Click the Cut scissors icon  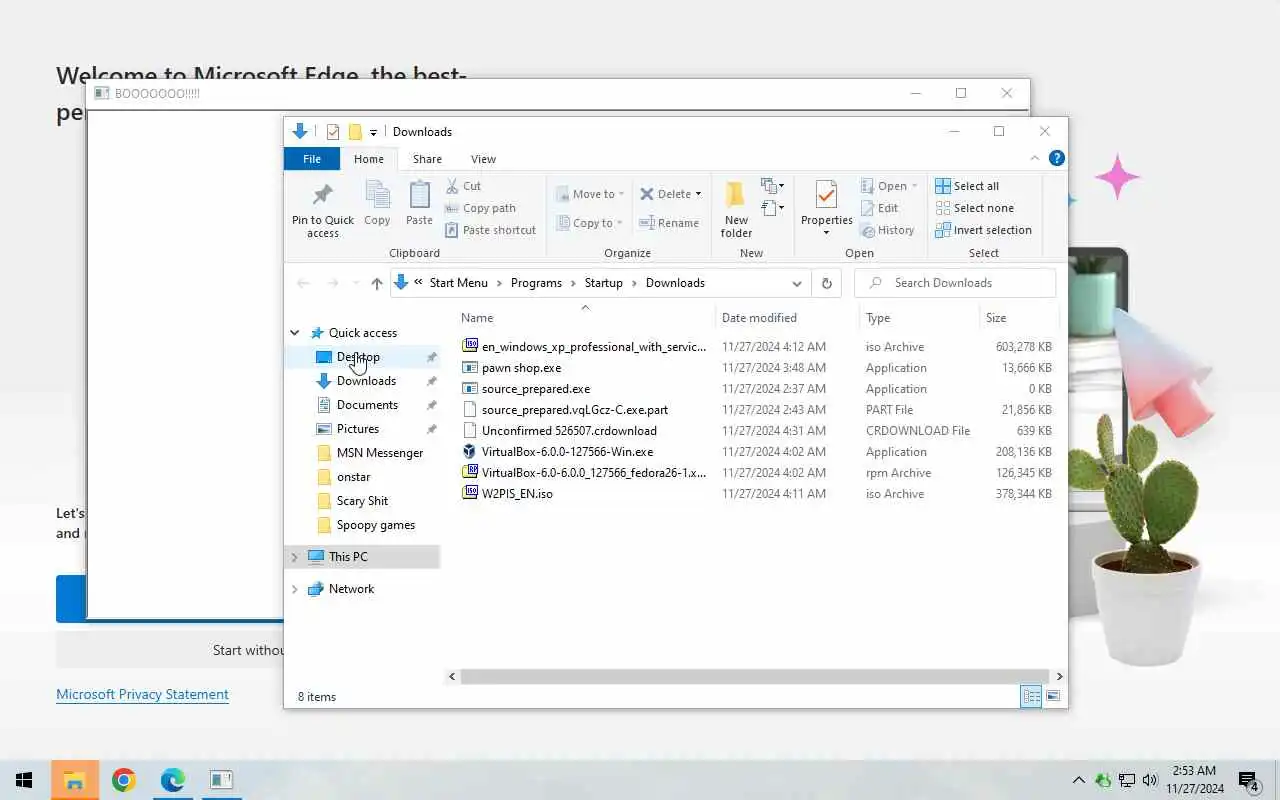(452, 186)
